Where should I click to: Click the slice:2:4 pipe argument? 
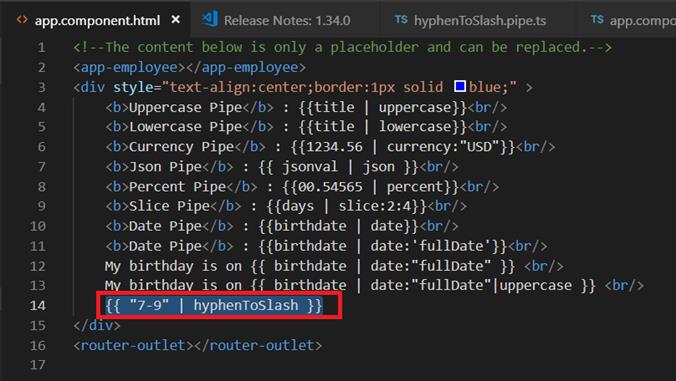(x=375, y=206)
